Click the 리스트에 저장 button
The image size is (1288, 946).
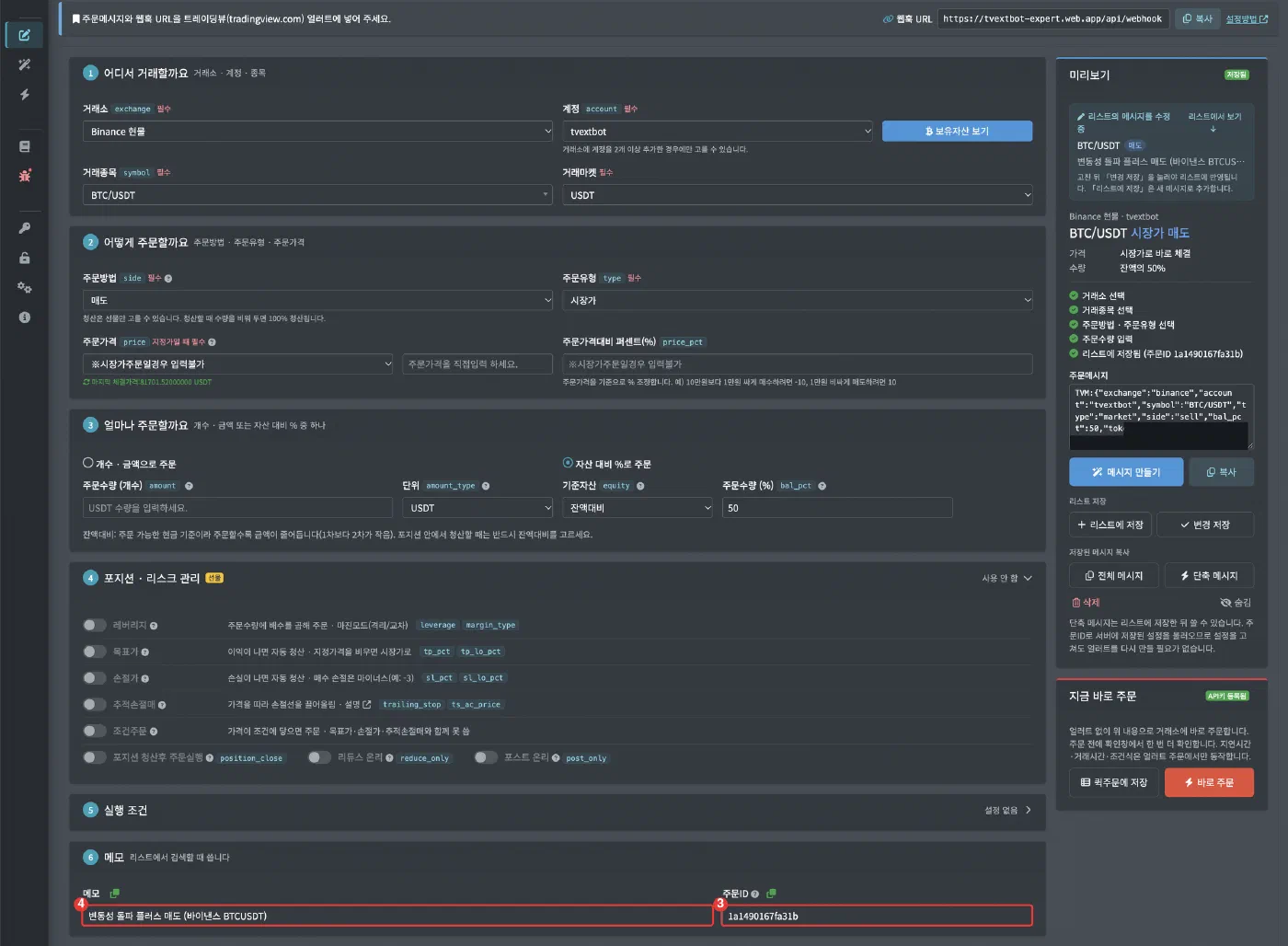(x=1110, y=525)
